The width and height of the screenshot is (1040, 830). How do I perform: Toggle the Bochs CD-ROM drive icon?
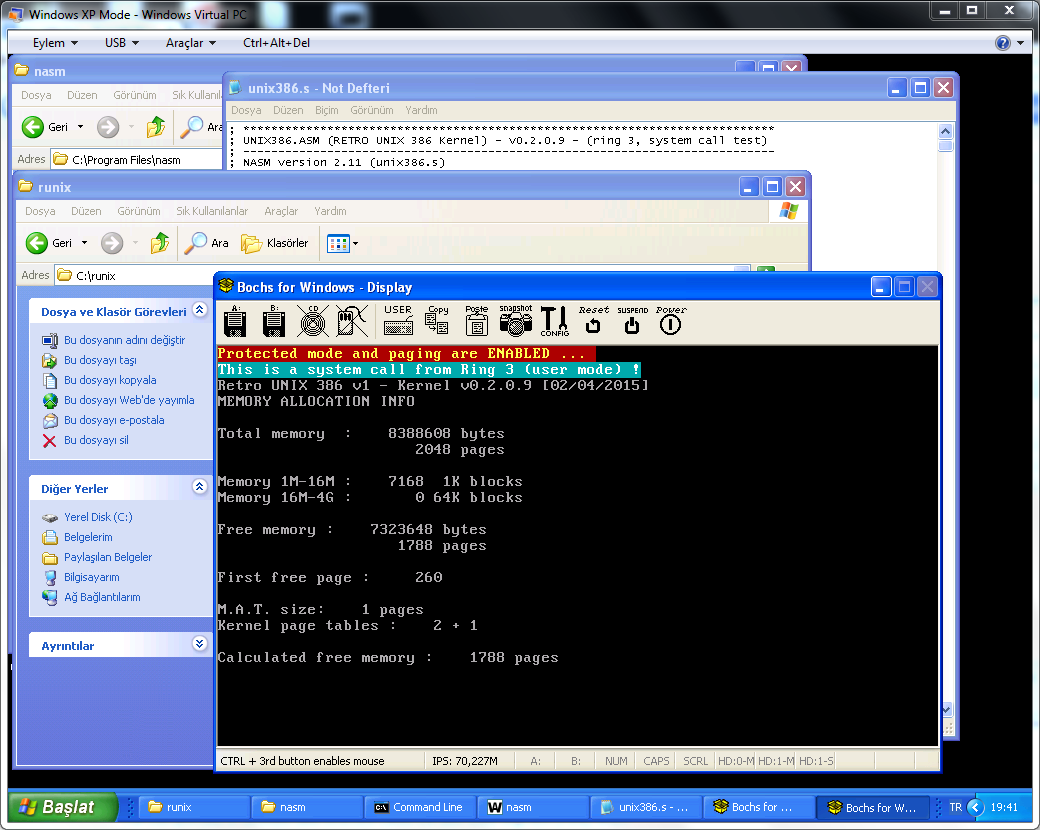[313, 321]
